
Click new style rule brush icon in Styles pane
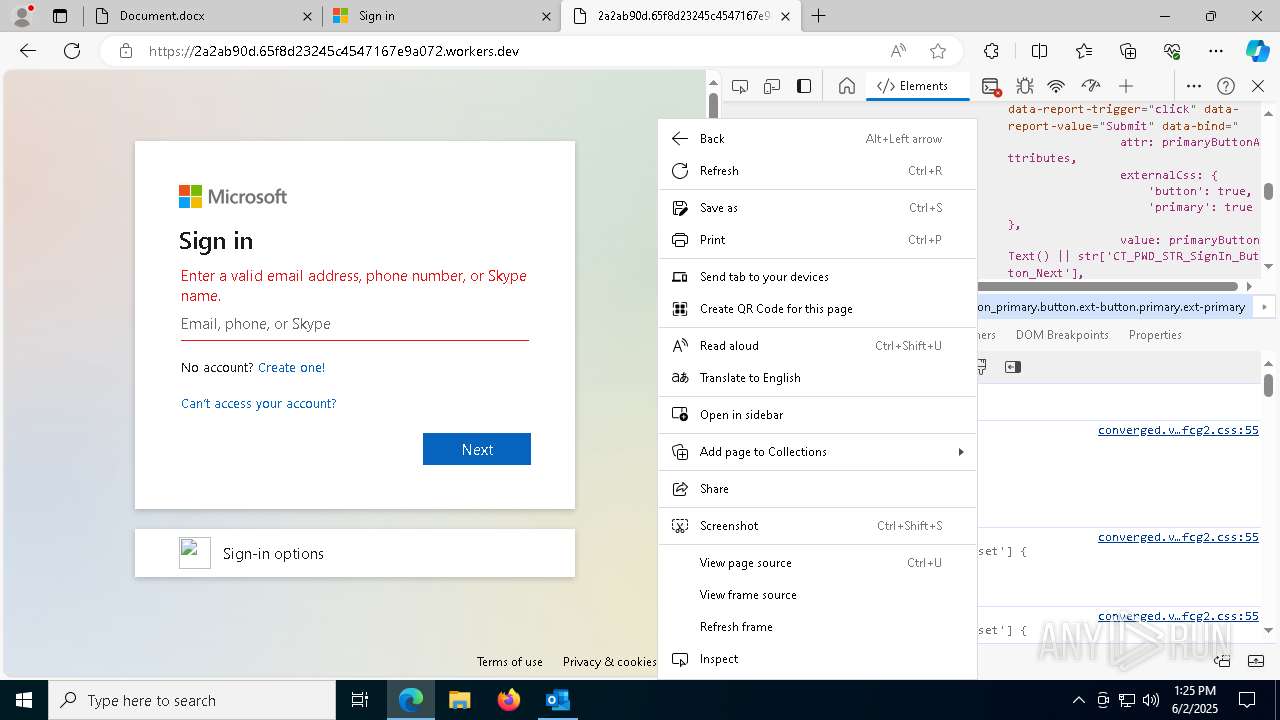pos(981,367)
